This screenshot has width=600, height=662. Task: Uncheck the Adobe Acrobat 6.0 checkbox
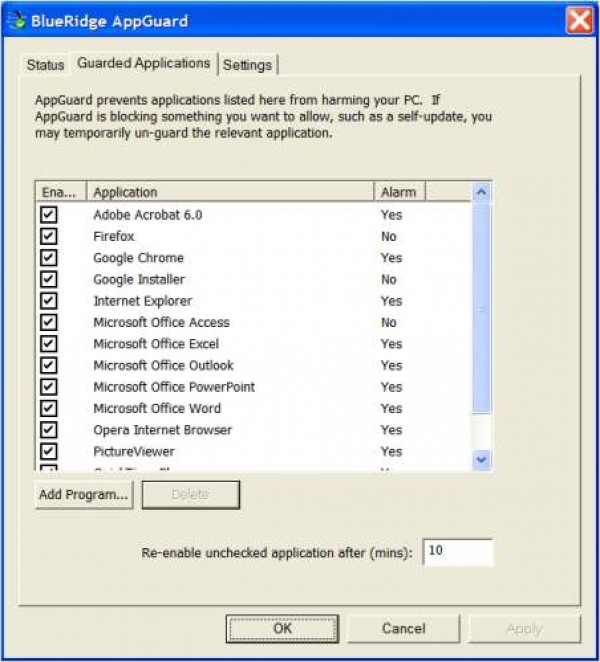coord(49,214)
